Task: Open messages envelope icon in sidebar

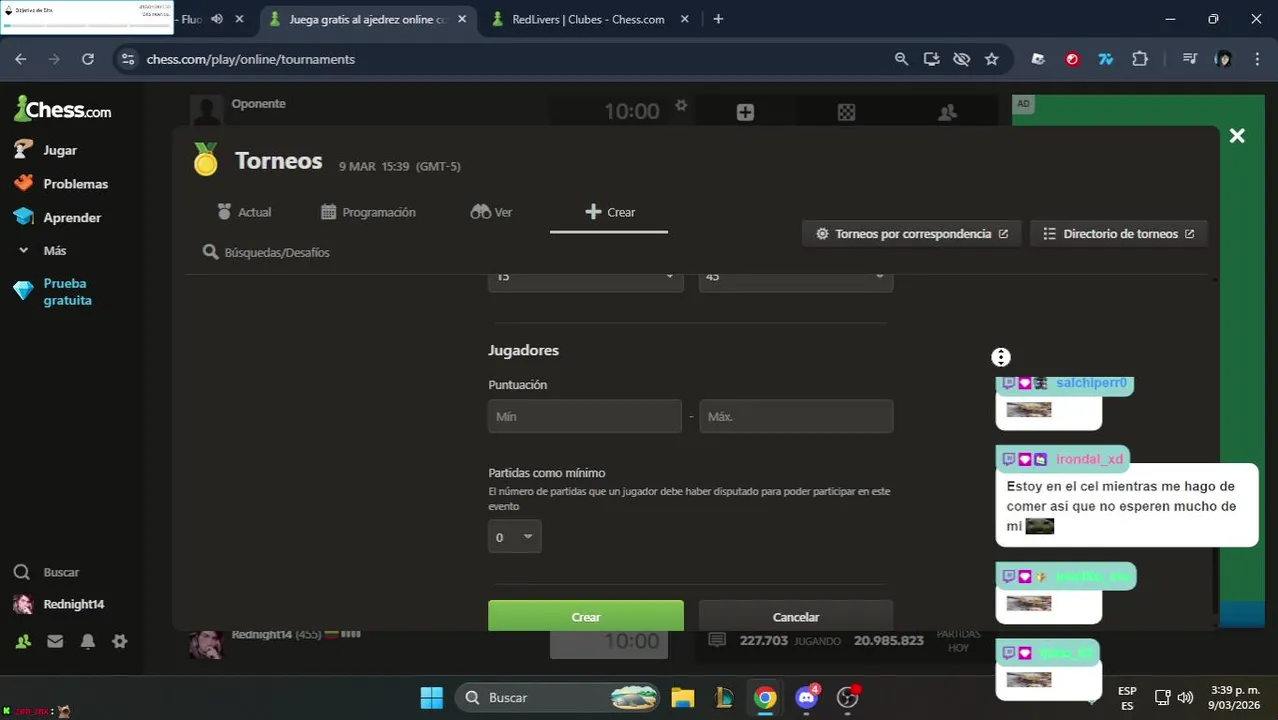Action: click(x=55, y=642)
